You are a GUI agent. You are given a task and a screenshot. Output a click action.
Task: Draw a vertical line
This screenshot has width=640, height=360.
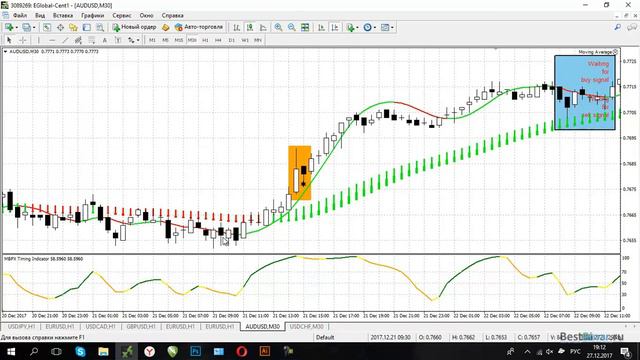point(39,40)
